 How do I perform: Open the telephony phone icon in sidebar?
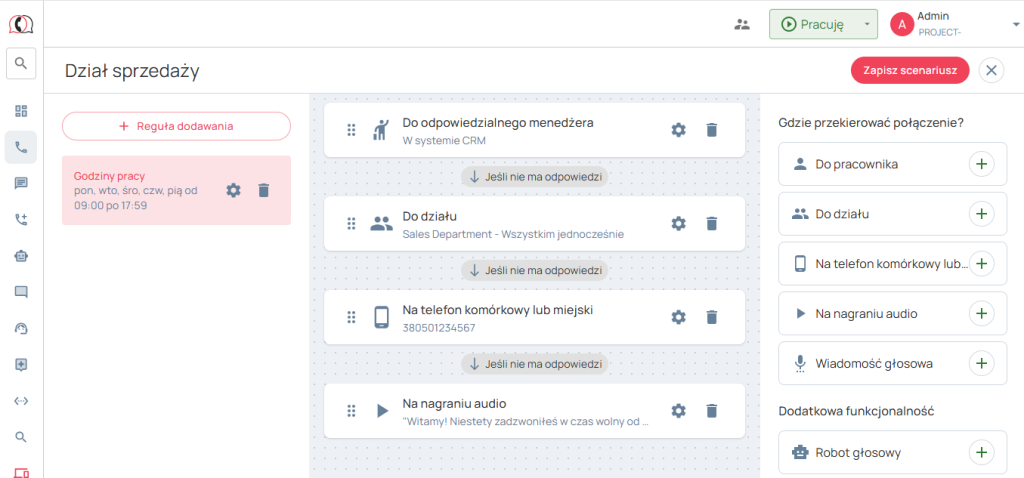[21, 147]
